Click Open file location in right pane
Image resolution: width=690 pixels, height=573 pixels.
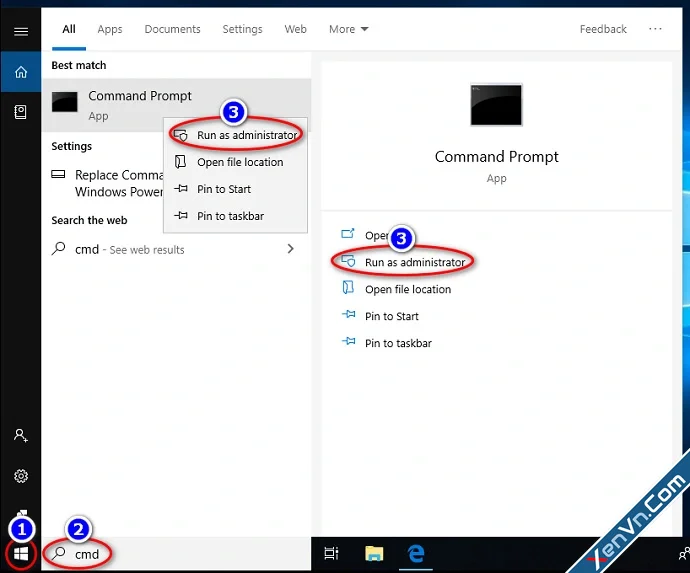[396, 289]
